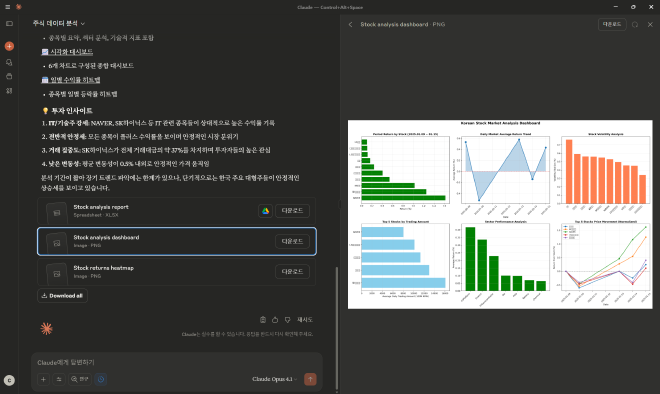Open the chats icon in sidebar
The width and height of the screenshot is (660, 394).
[x=9, y=62]
